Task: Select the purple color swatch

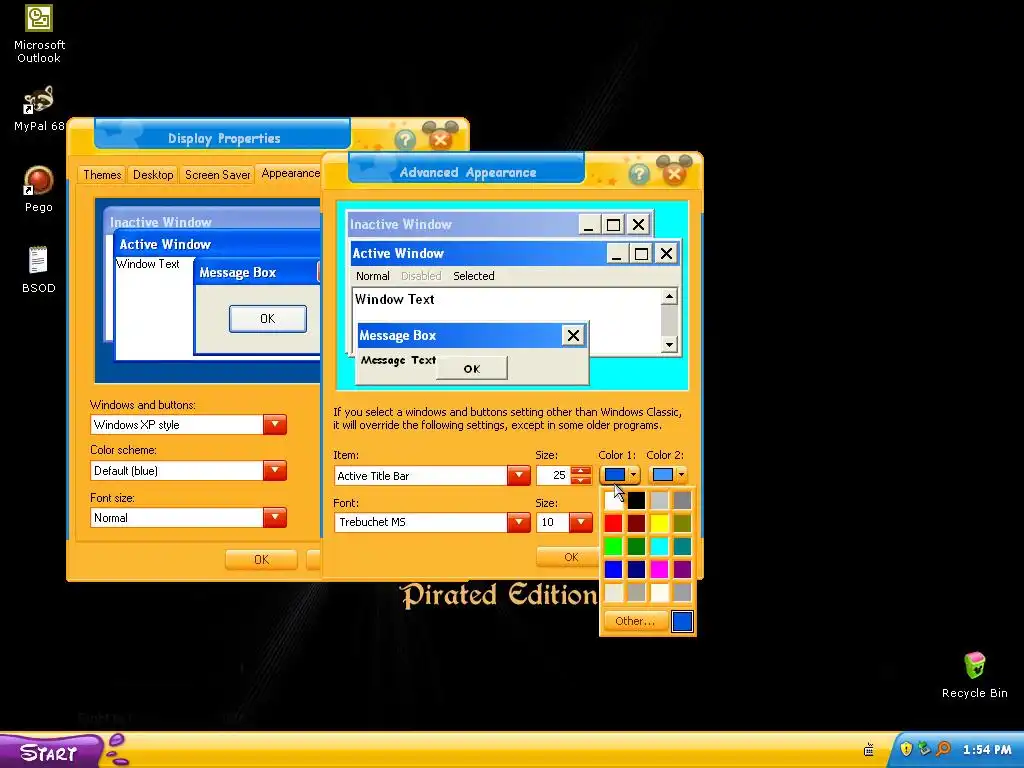Action: 682,569
